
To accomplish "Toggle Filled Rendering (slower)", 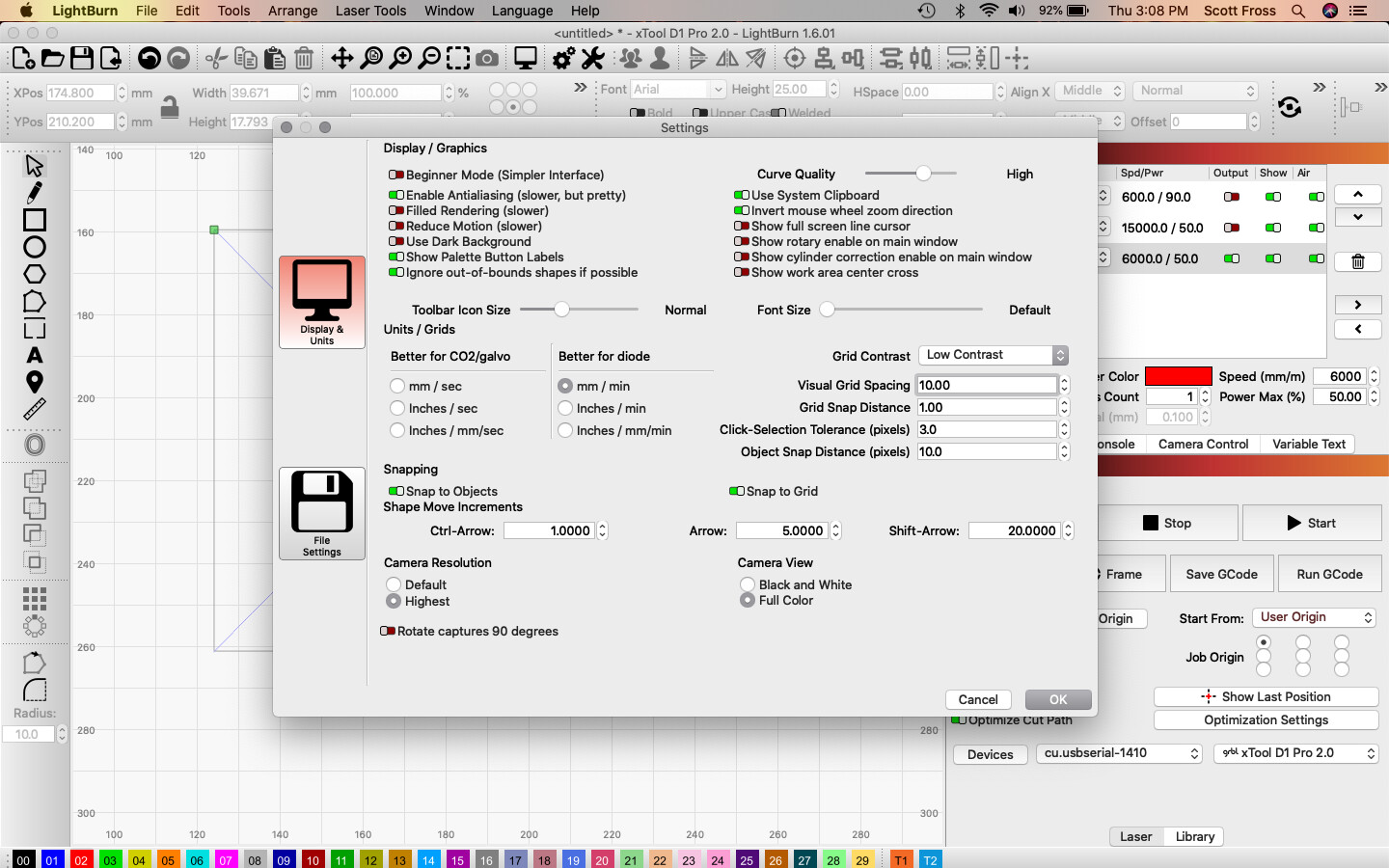I will click(469, 210).
